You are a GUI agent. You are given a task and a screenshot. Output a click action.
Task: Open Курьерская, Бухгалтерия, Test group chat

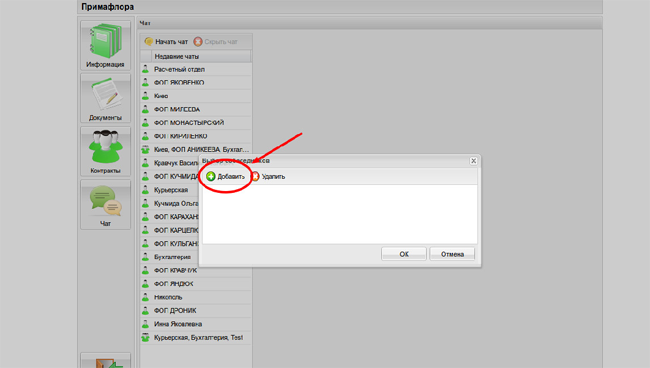[196, 337]
